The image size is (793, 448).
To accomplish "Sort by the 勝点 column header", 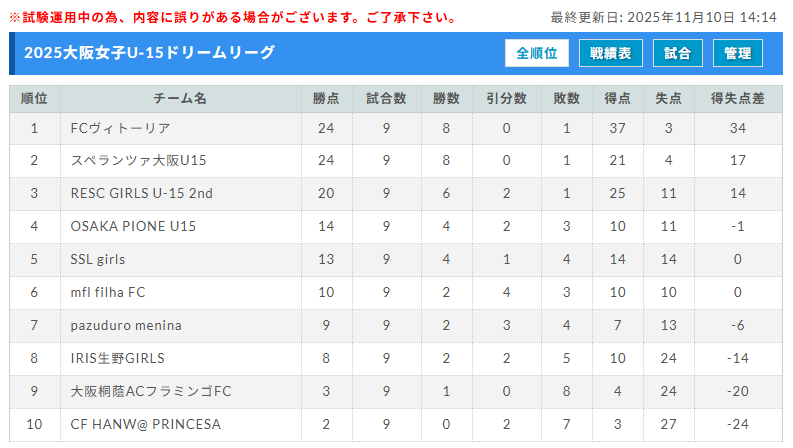I will [x=326, y=98].
